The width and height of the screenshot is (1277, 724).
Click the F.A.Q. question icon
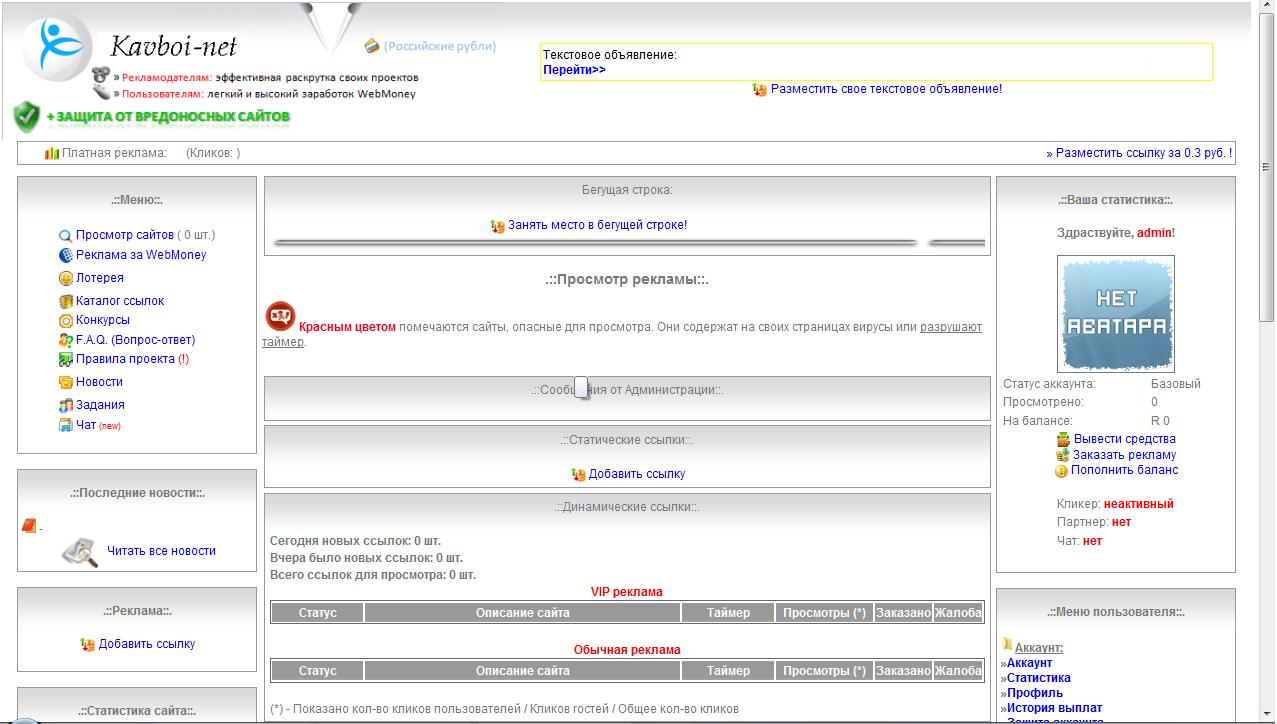66,340
